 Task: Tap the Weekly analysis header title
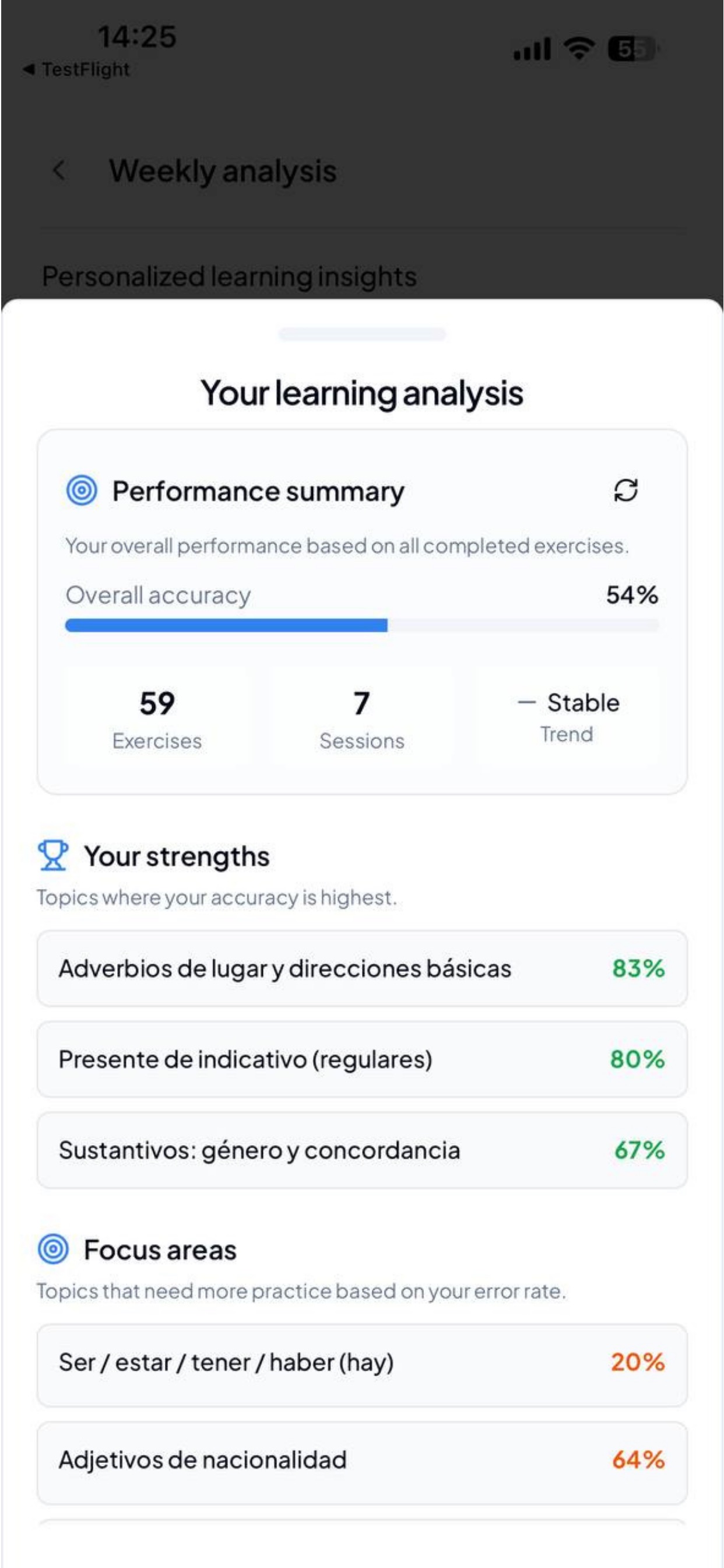click(223, 171)
